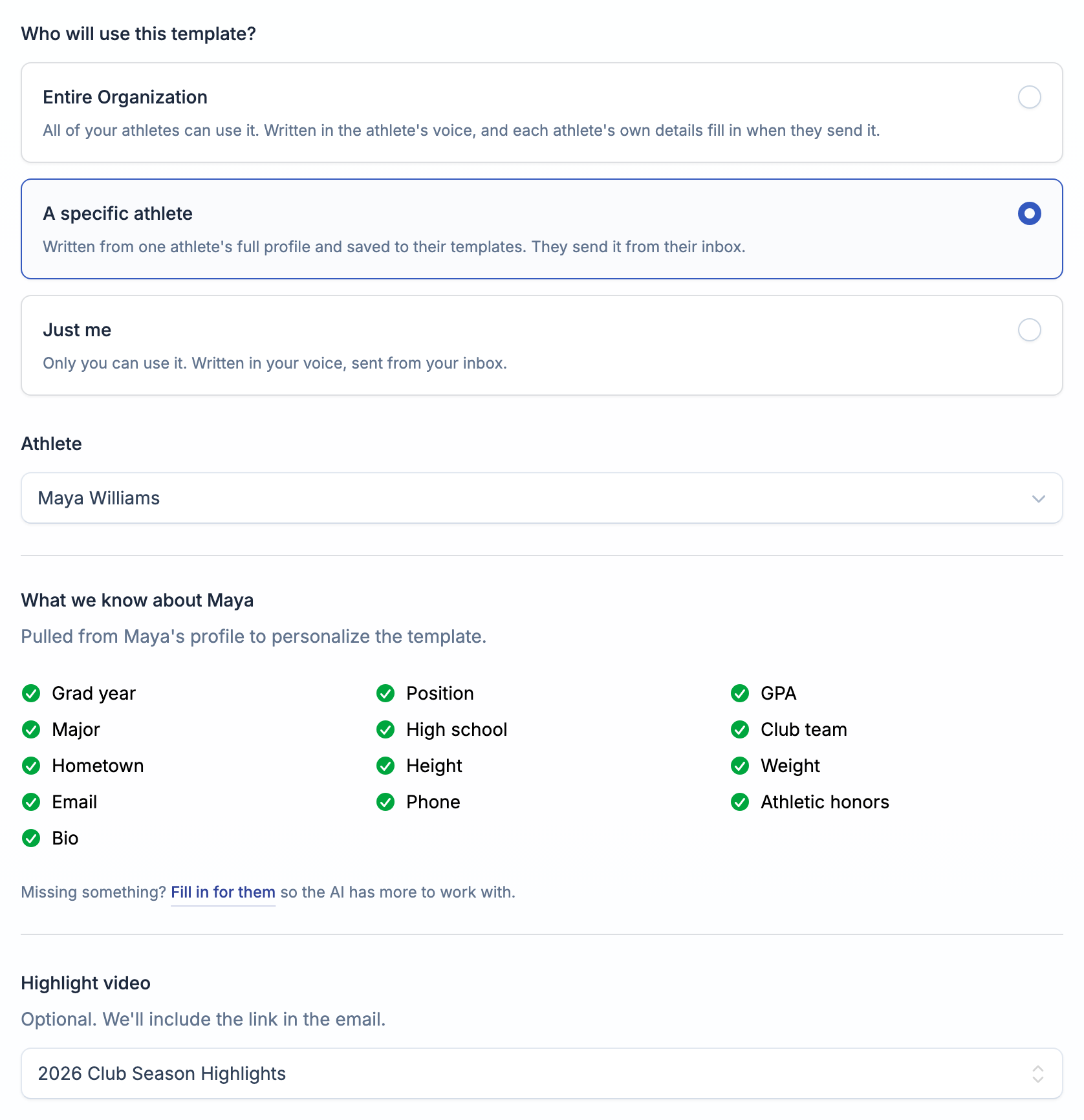Image resolution: width=1084 pixels, height=1120 pixels.
Task: Click the green check icon beside Hometown
Action: pyautogui.click(x=31, y=766)
